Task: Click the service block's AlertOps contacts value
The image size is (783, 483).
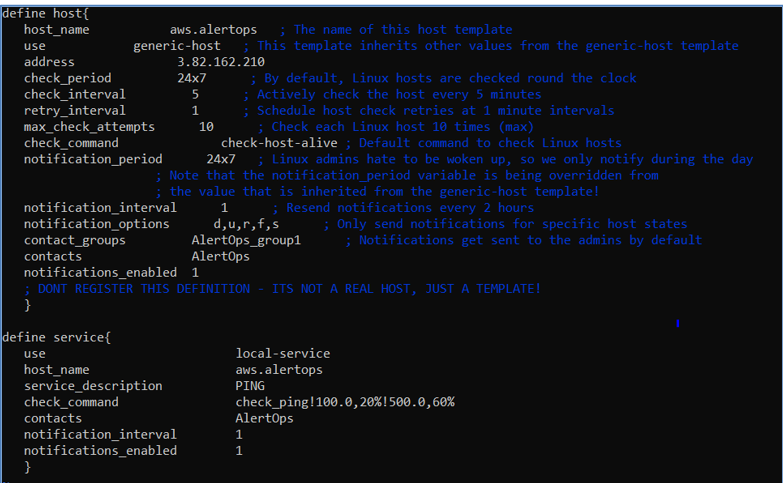Action: tap(264, 418)
